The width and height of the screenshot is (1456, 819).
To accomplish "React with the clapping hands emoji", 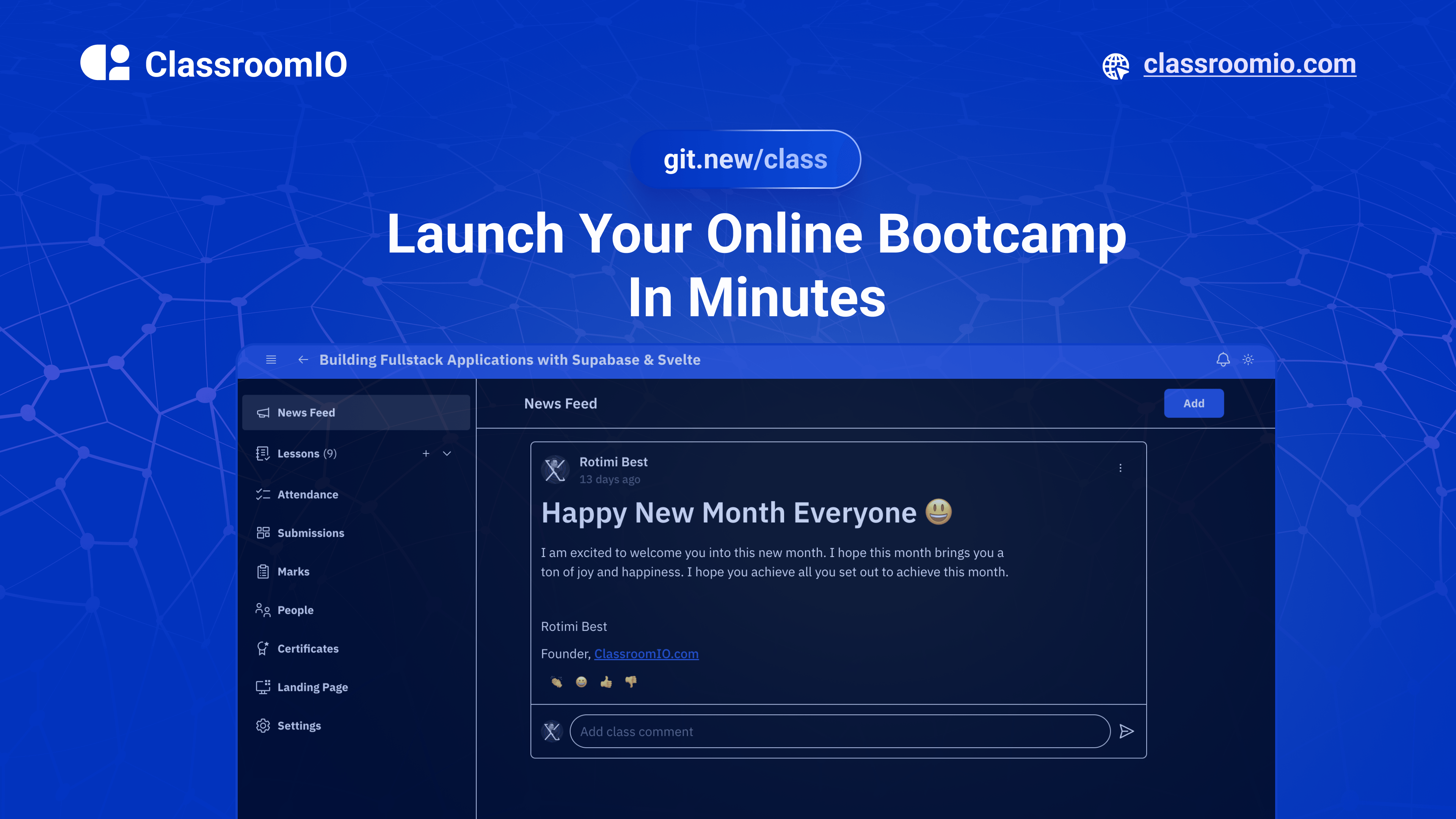I will pyautogui.click(x=556, y=682).
